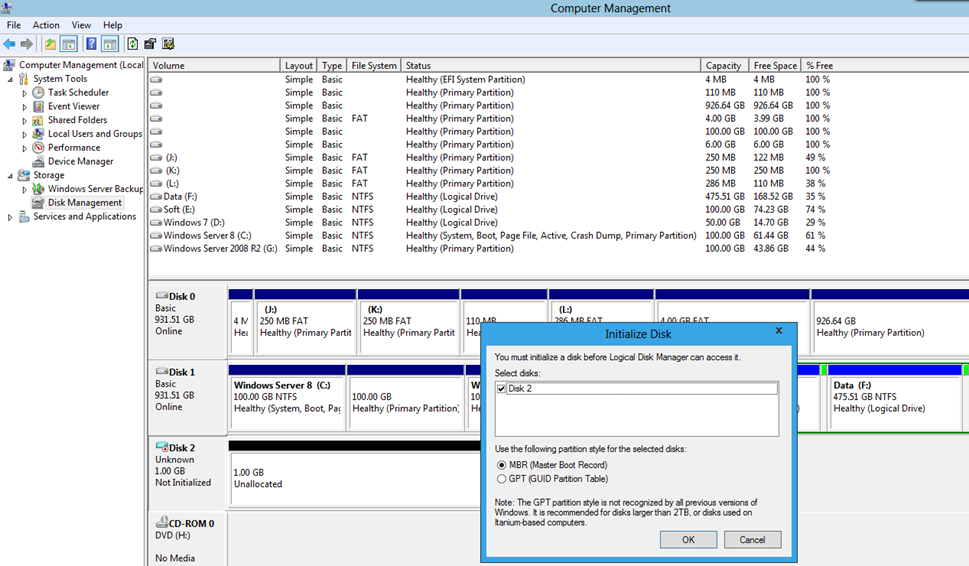Click Cancel in Initialize Disk dialog
969x566 pixels.
point(752,539)
